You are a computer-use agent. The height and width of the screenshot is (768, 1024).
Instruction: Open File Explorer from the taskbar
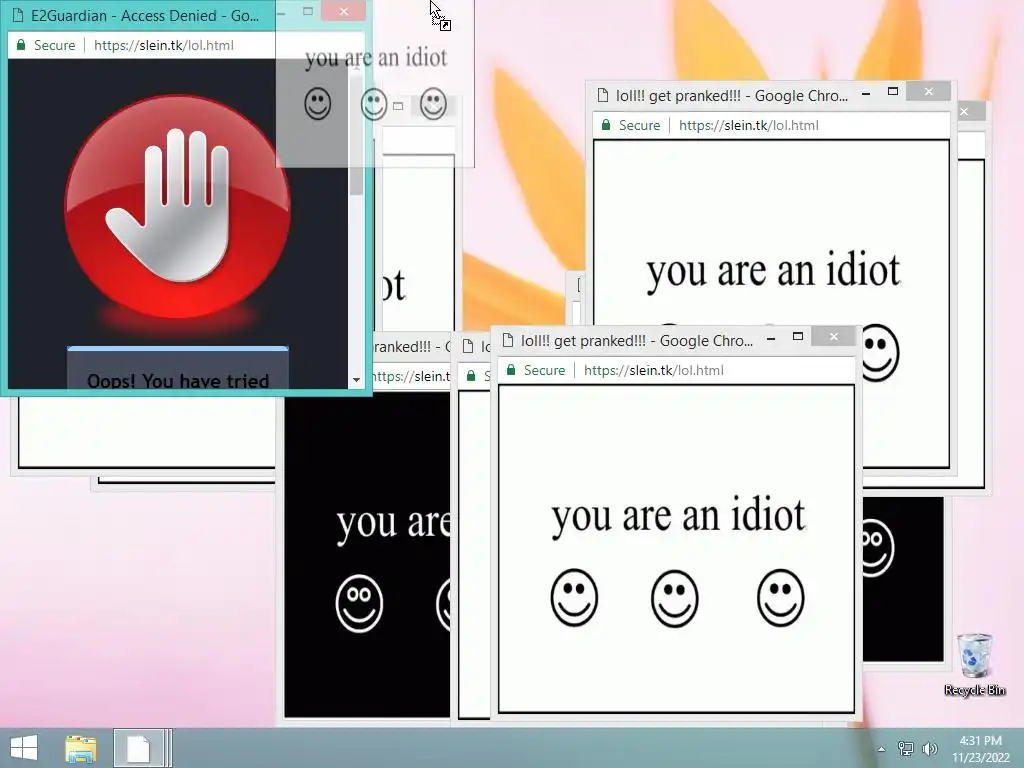tap(80, 748)
